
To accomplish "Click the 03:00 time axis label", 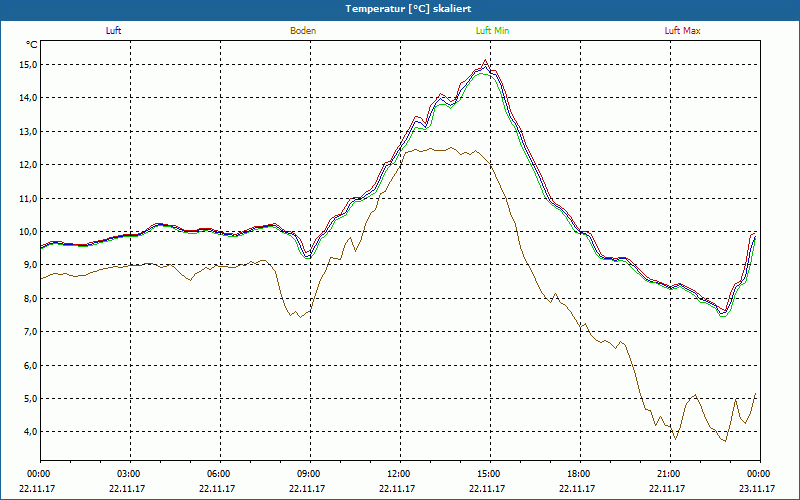I will [x=131, y=474].
